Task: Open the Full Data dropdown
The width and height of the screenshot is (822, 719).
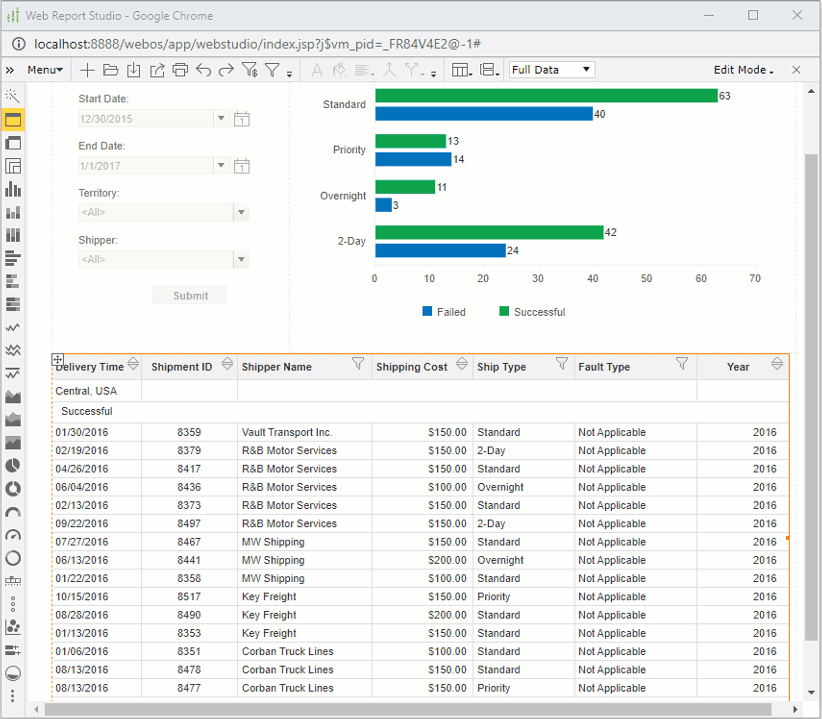Action: click(x=552, y=69)
